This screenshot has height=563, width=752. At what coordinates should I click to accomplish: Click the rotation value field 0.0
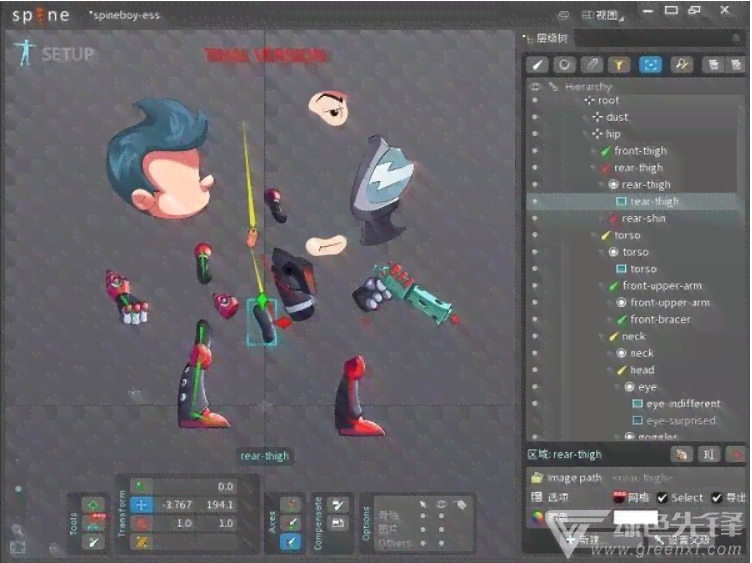pos(196,486)
